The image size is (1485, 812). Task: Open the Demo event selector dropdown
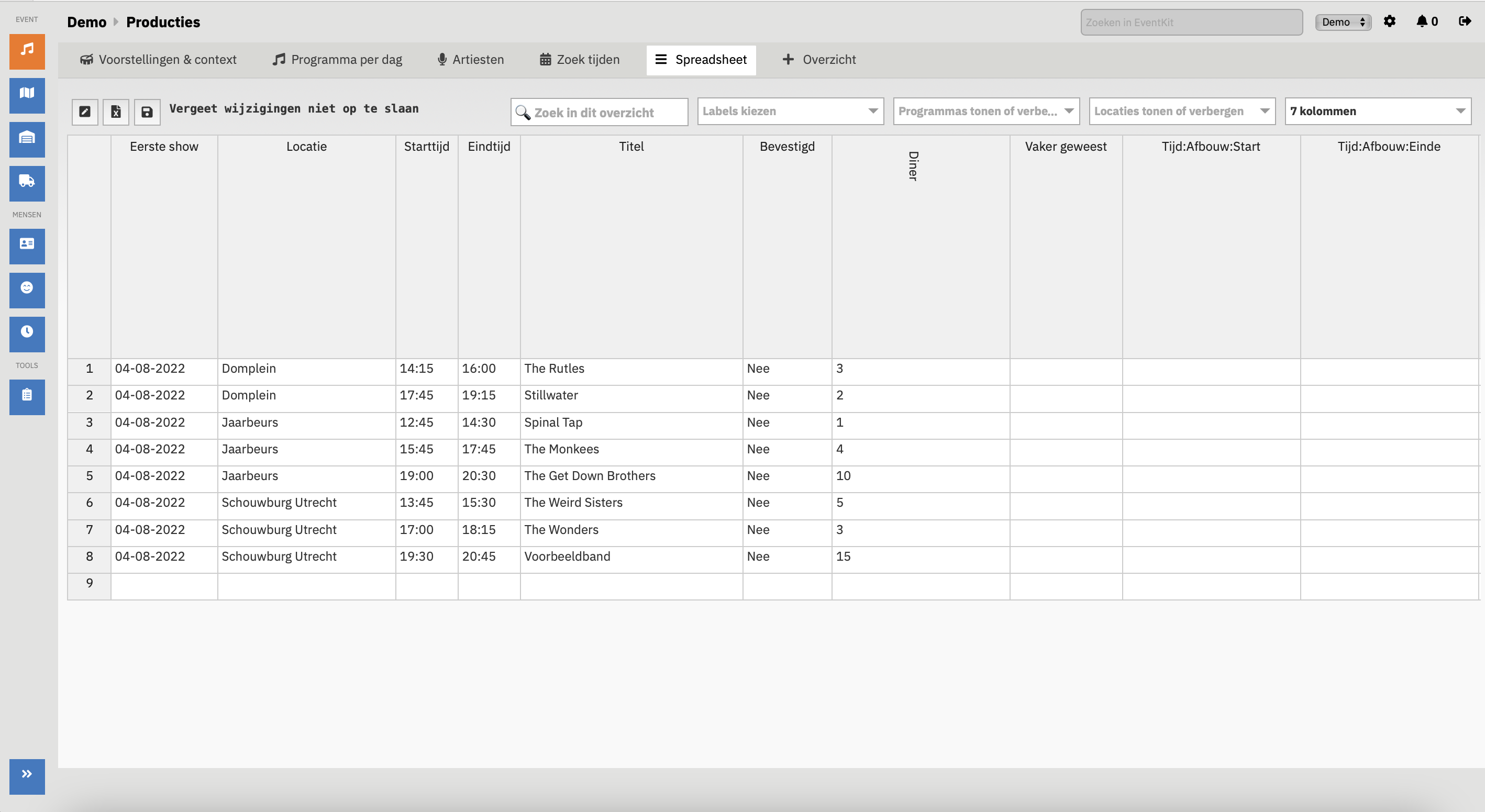click(x=1343, y=22)
